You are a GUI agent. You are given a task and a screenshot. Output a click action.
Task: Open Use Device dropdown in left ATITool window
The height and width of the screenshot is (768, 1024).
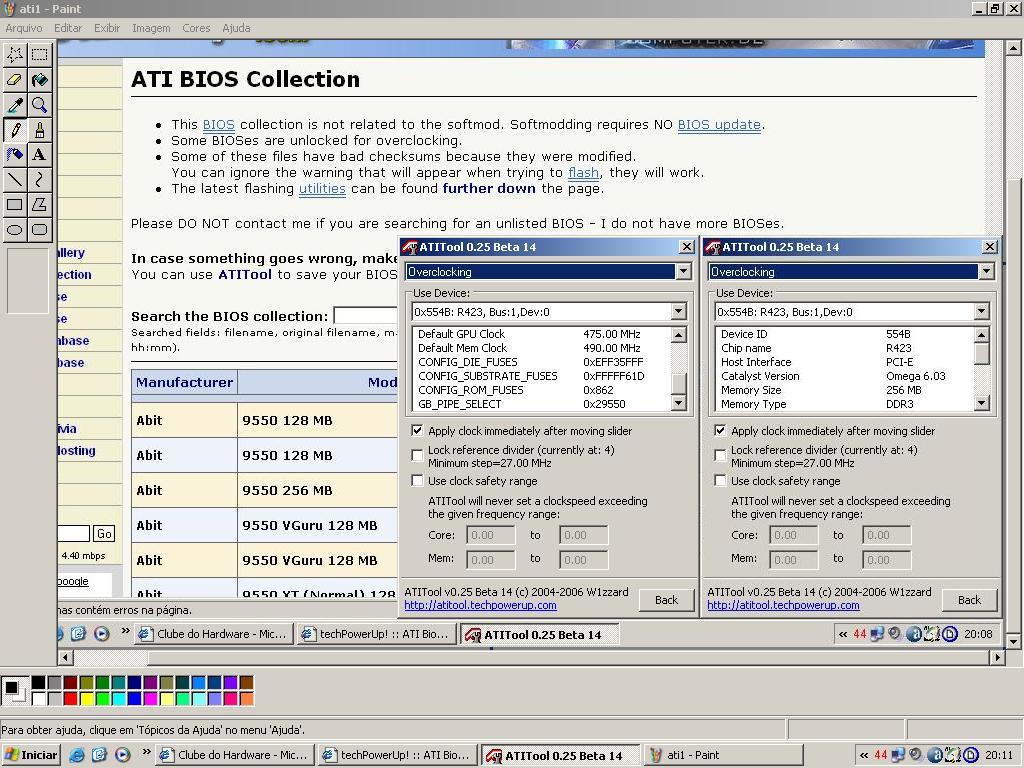pos(679,312)
